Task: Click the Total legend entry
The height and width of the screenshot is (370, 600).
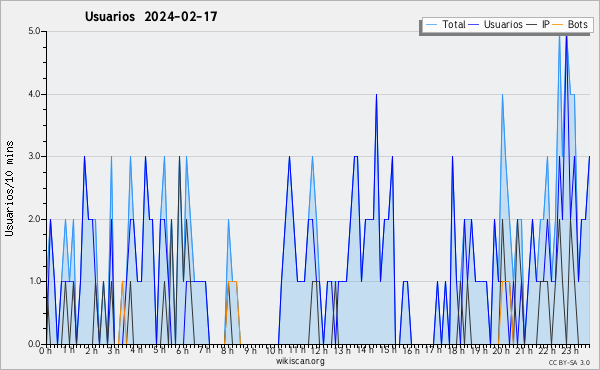Action: click(445, 24)
